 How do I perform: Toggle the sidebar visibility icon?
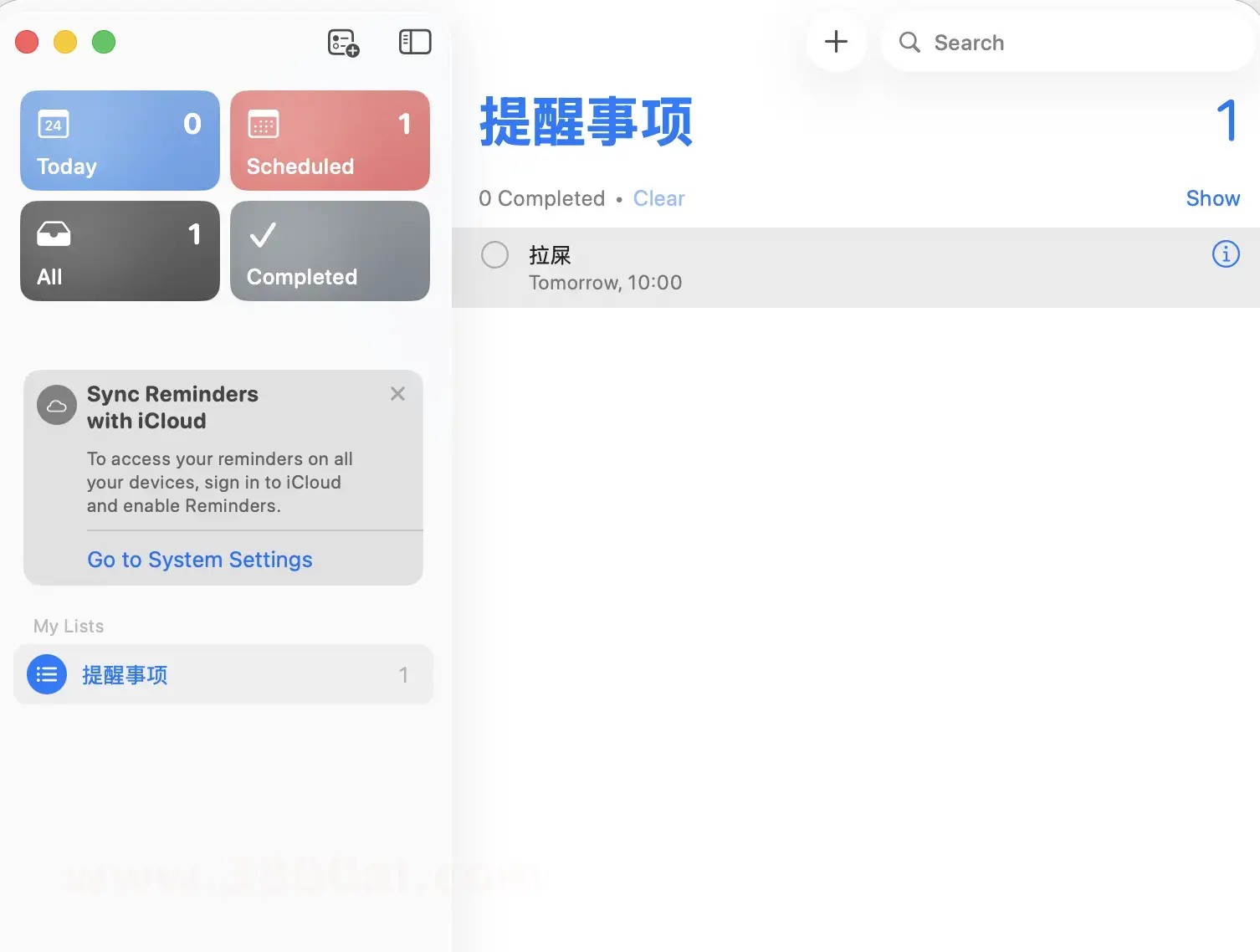(414, 42)
